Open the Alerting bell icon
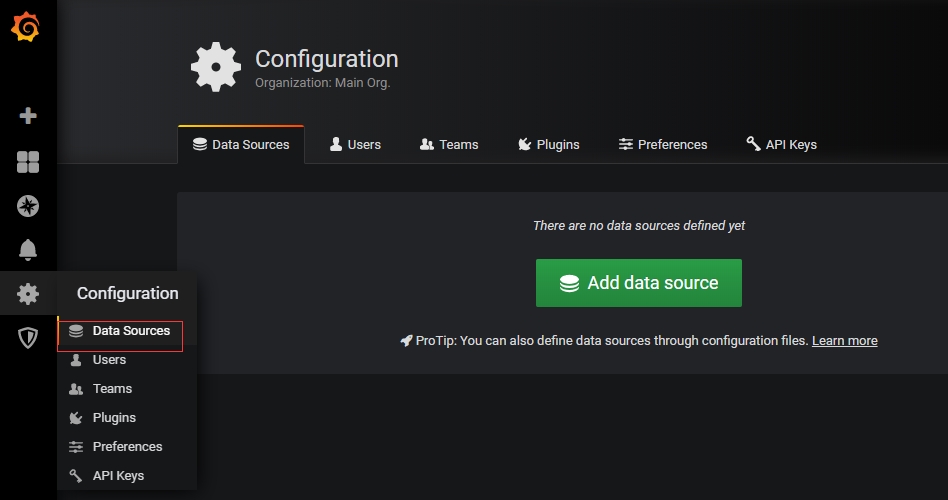 pyautogui.click(x=28, y=250)
